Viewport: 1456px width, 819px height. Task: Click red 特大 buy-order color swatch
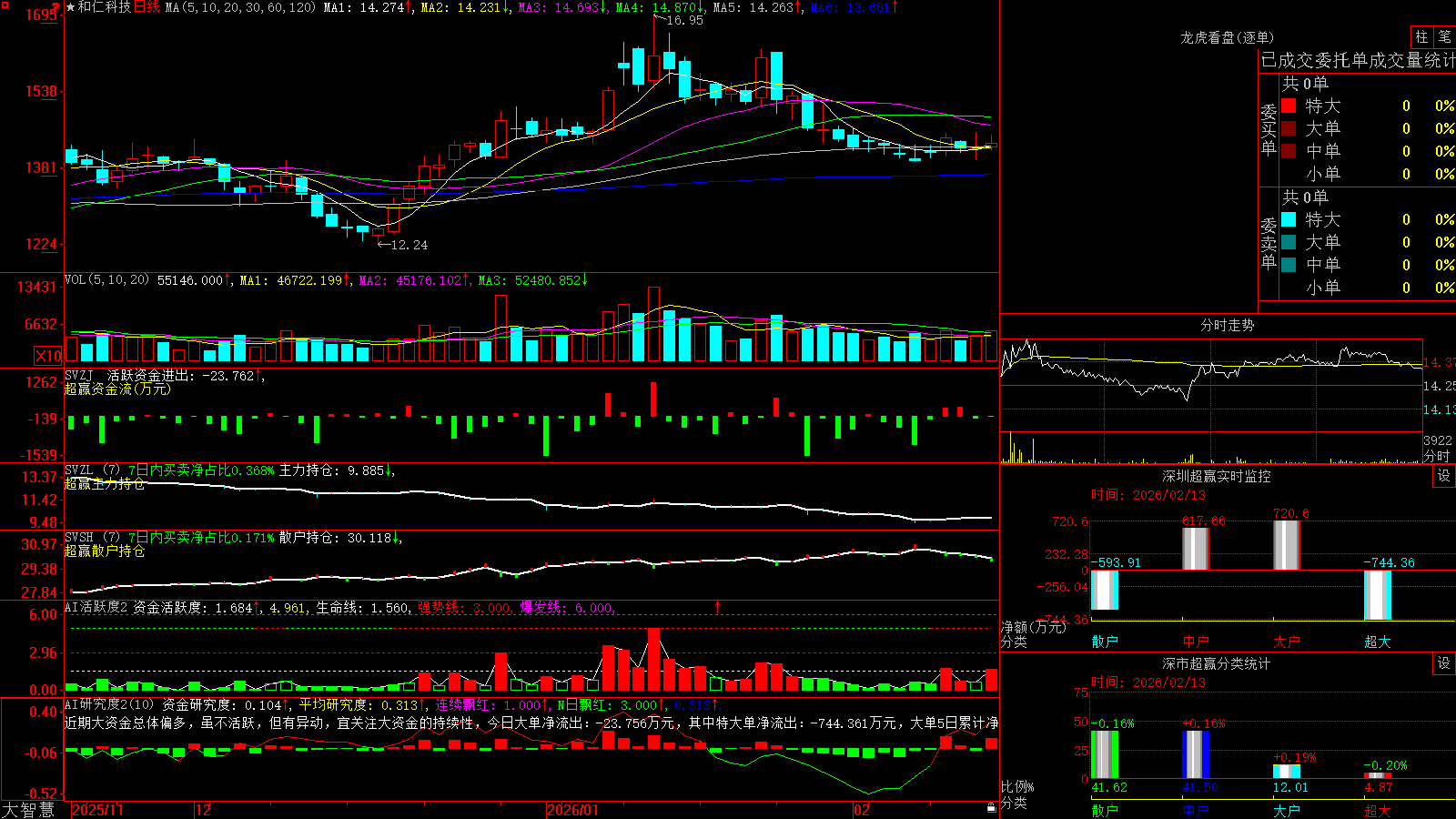pos(1289,106)
